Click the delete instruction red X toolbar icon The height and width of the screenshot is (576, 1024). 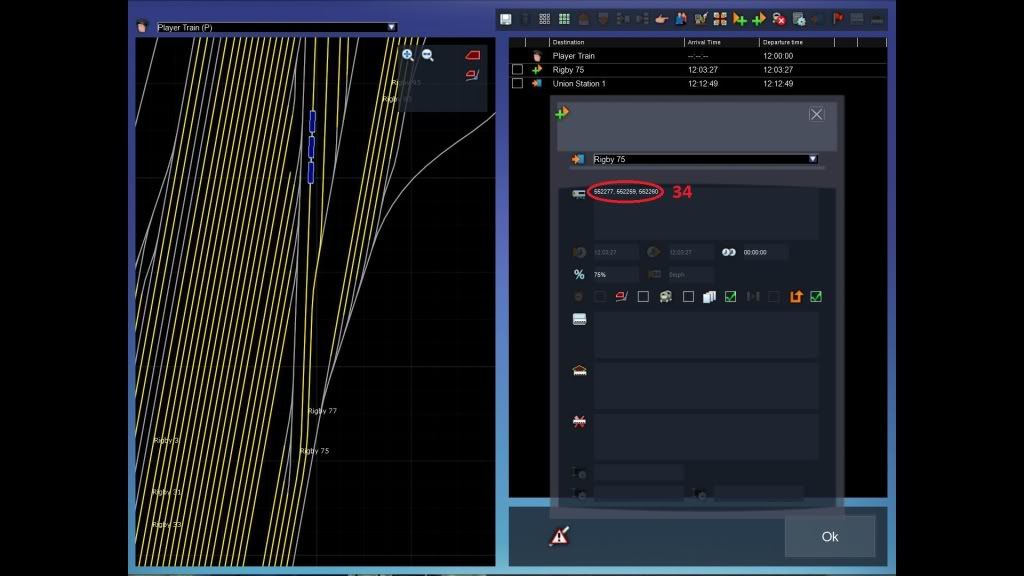coord(778,19)
